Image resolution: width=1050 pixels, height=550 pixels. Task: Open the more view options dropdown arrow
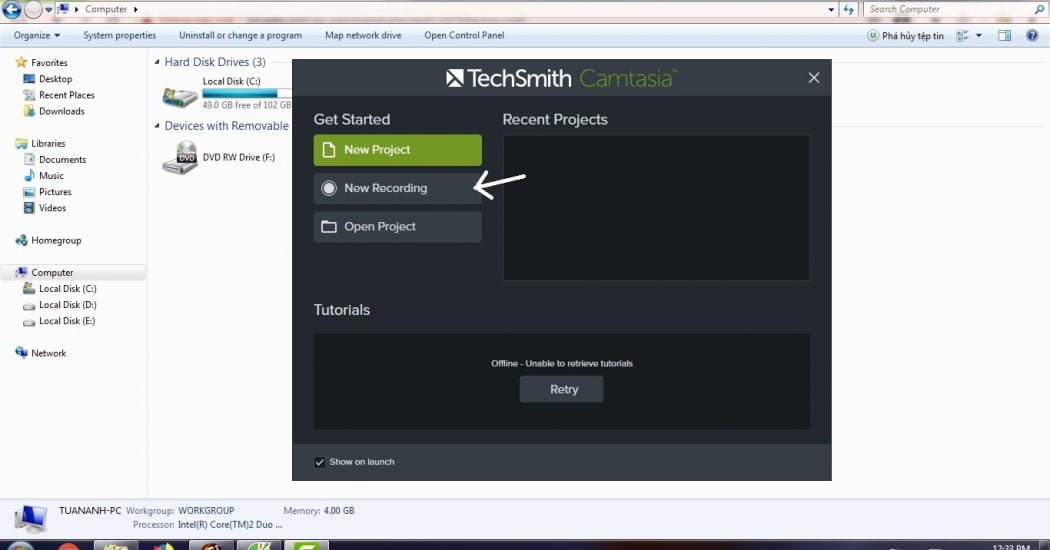click(979, 36)
